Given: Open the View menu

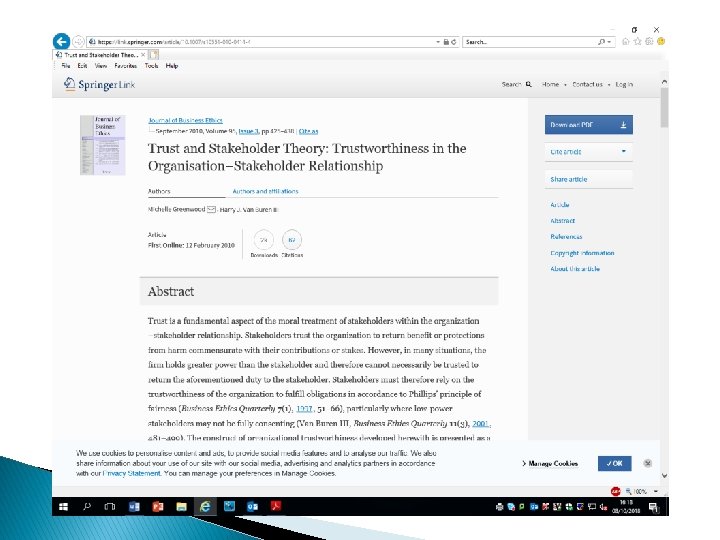Looking at the screenshot, I should [101, 66].
